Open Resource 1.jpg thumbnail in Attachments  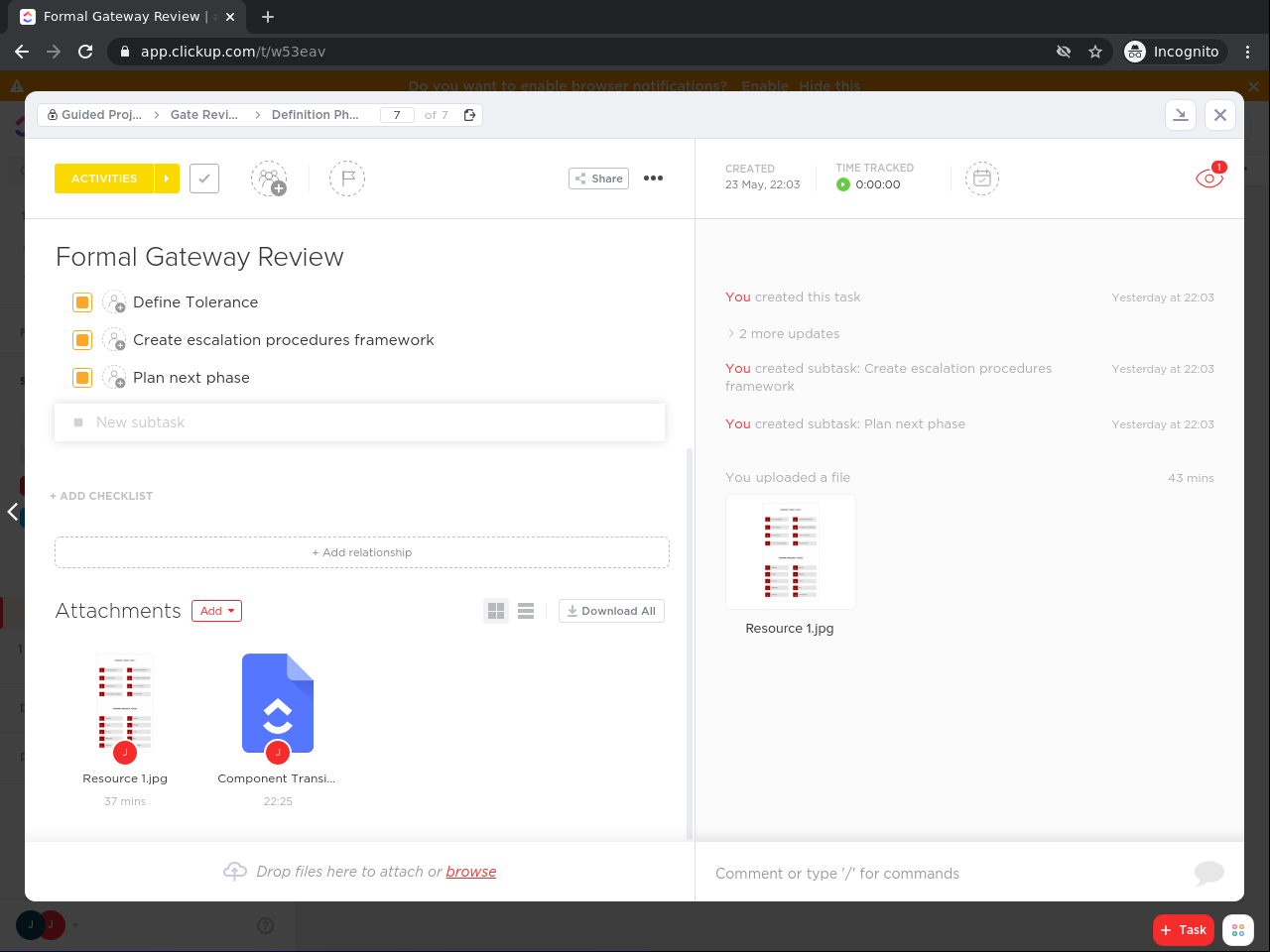click(125, 704)
